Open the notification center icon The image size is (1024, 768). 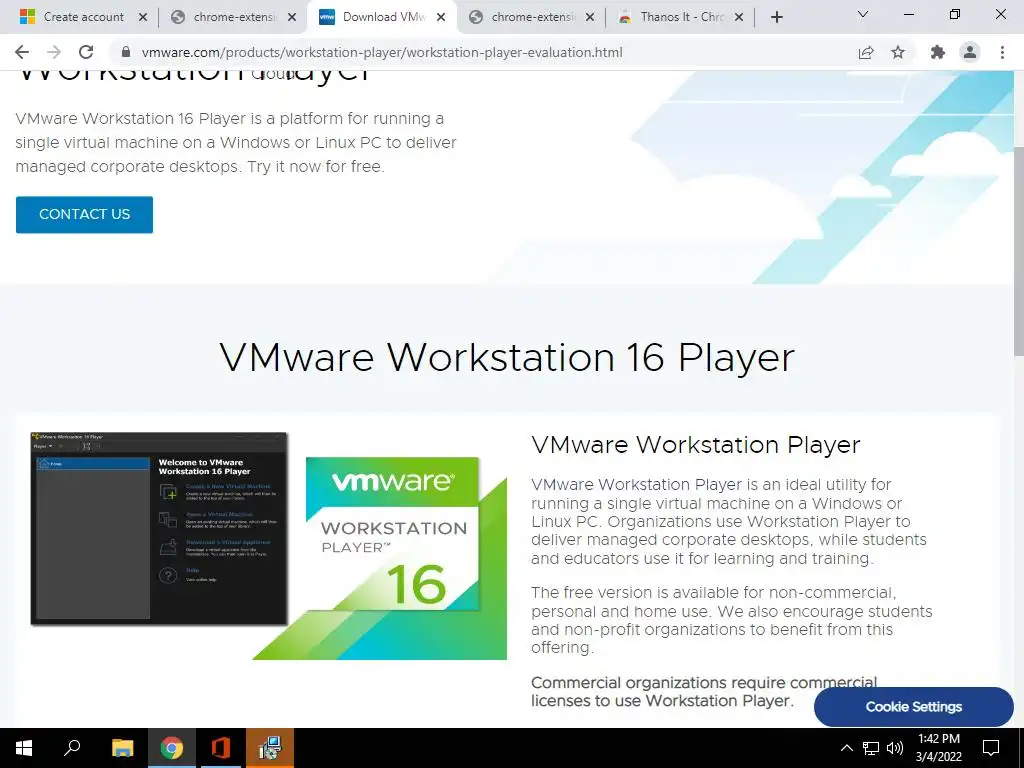(991, 748)
